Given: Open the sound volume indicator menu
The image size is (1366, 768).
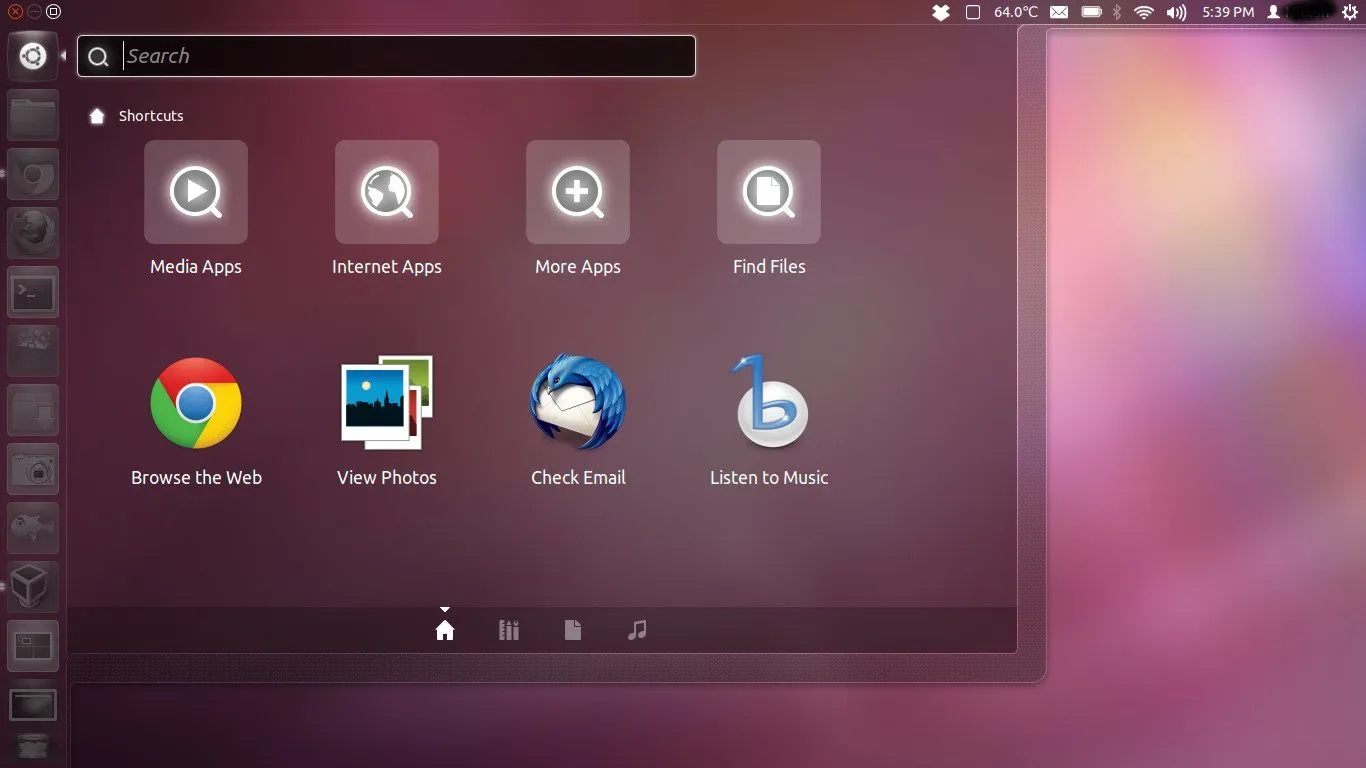Looking at the screenshot, I should tap(1177, 12).
